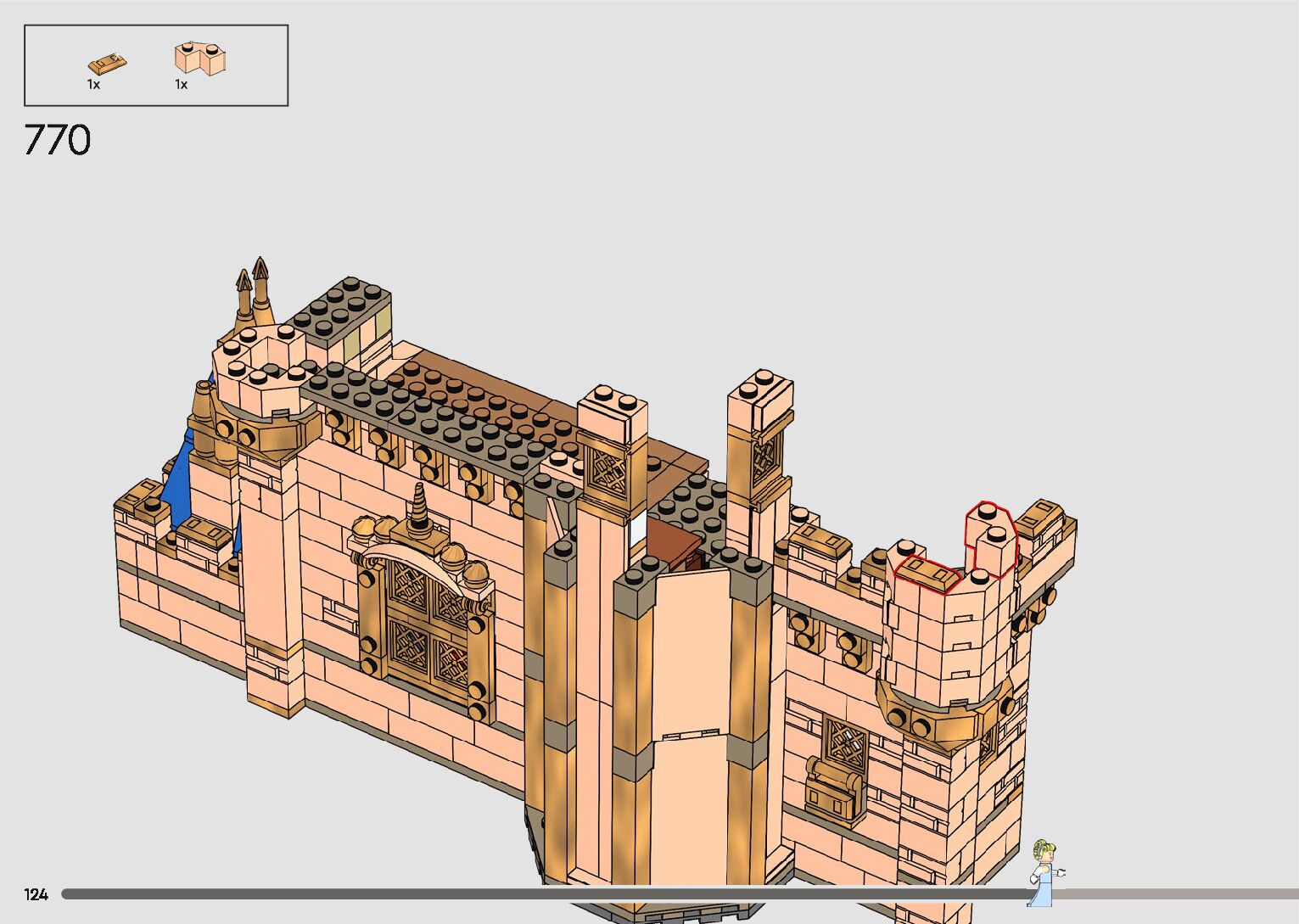Click the gold tile in parts box
The width and height of the screenshot is (1299, 924).
click(x=107, y=64)
